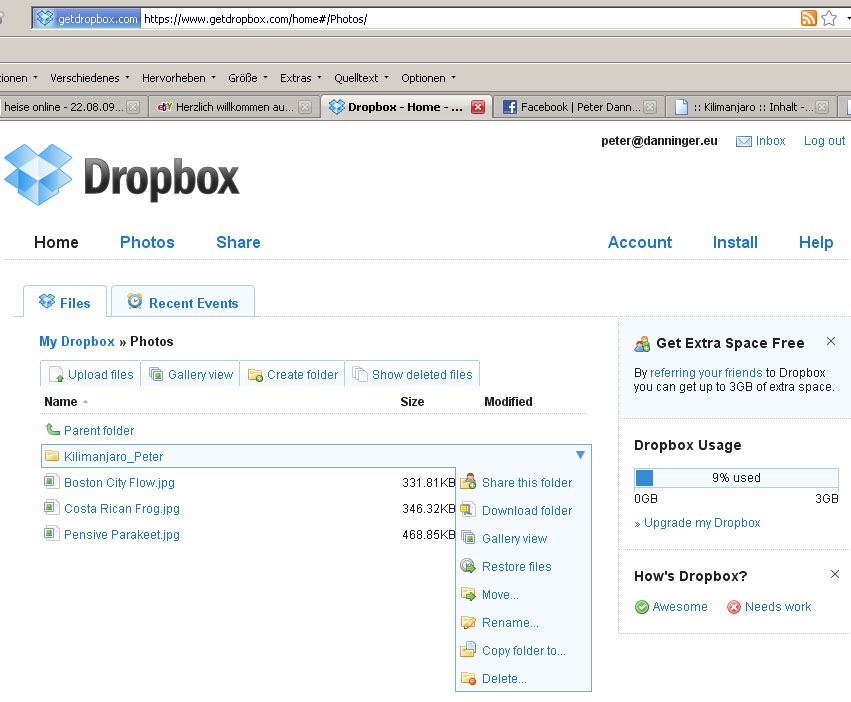Click the Parent folder arrow icon

pyautogui.click(x=52, y=429)
